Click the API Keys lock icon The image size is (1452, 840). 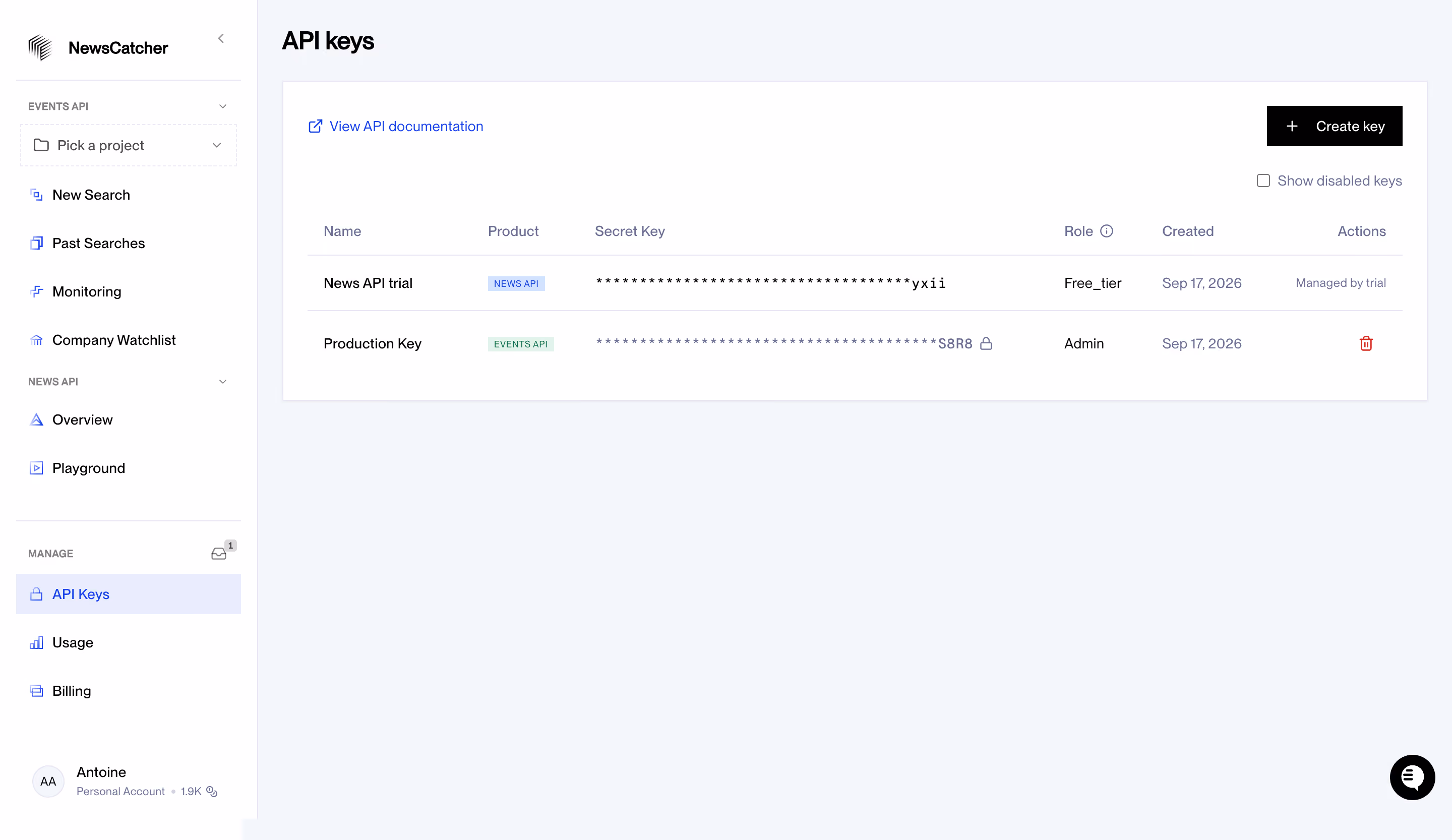(x=36, y=594)
